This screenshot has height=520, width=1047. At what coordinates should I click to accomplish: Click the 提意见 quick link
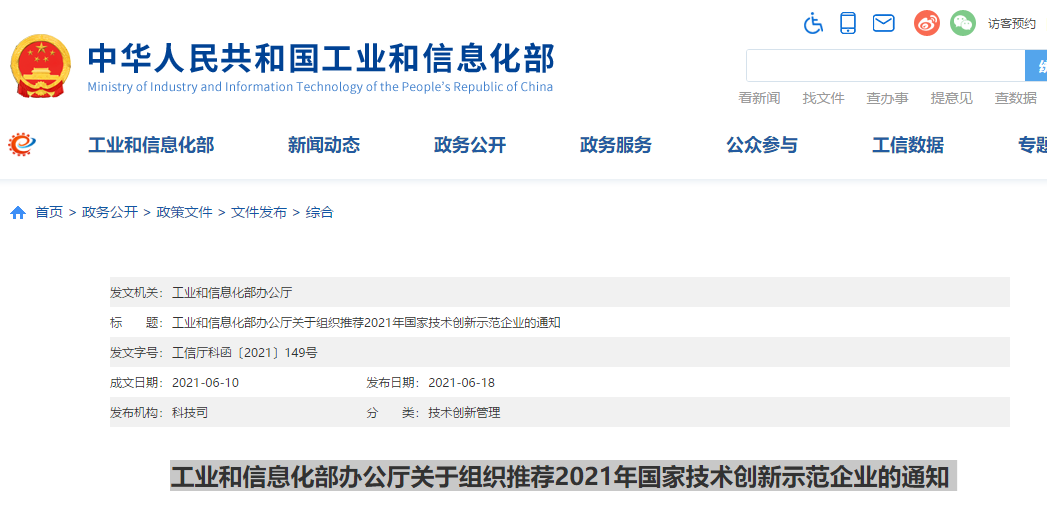(951, 98)
